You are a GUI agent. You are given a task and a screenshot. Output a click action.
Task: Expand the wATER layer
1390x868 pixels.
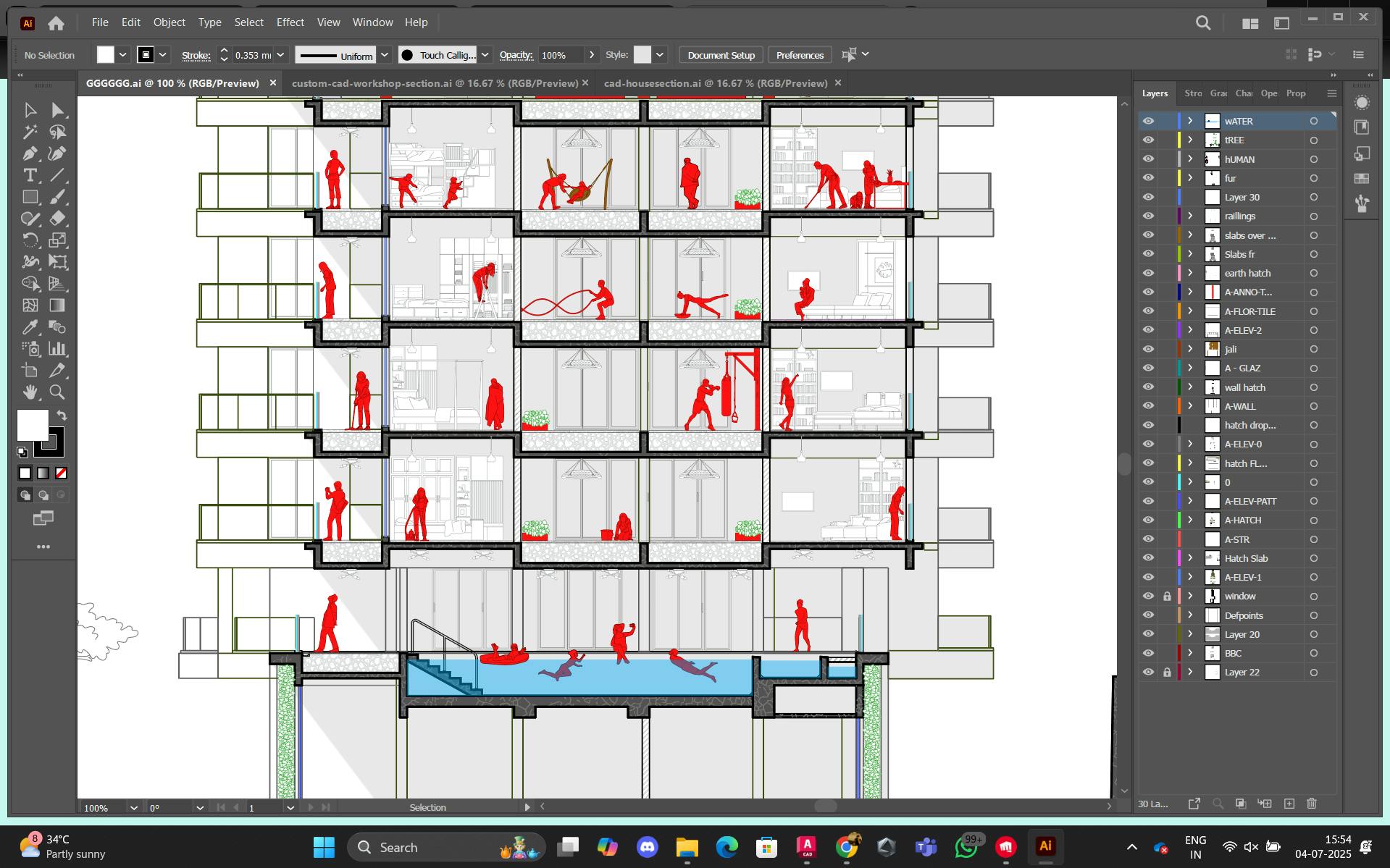tap(1190, 121)
